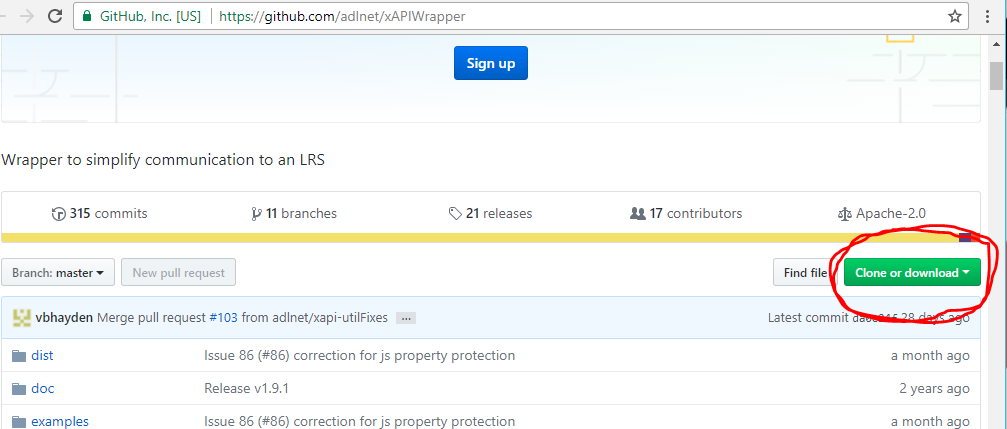This screenshot has width=1007, height=429.
Task: Click the releases tag icon
Action: pyautogui.click(x=455, y=214)
